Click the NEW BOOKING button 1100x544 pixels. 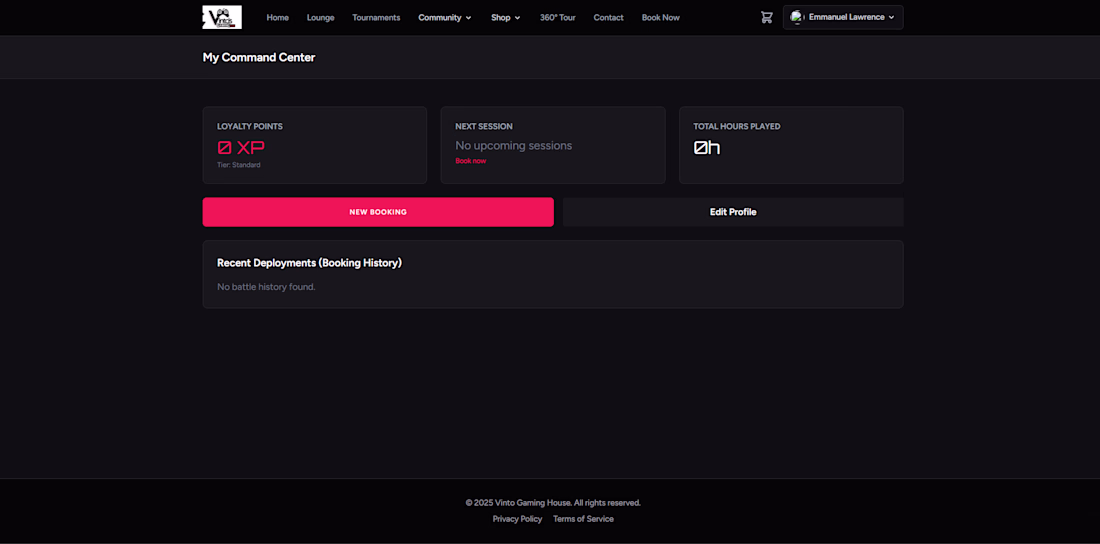click(378, 212)
